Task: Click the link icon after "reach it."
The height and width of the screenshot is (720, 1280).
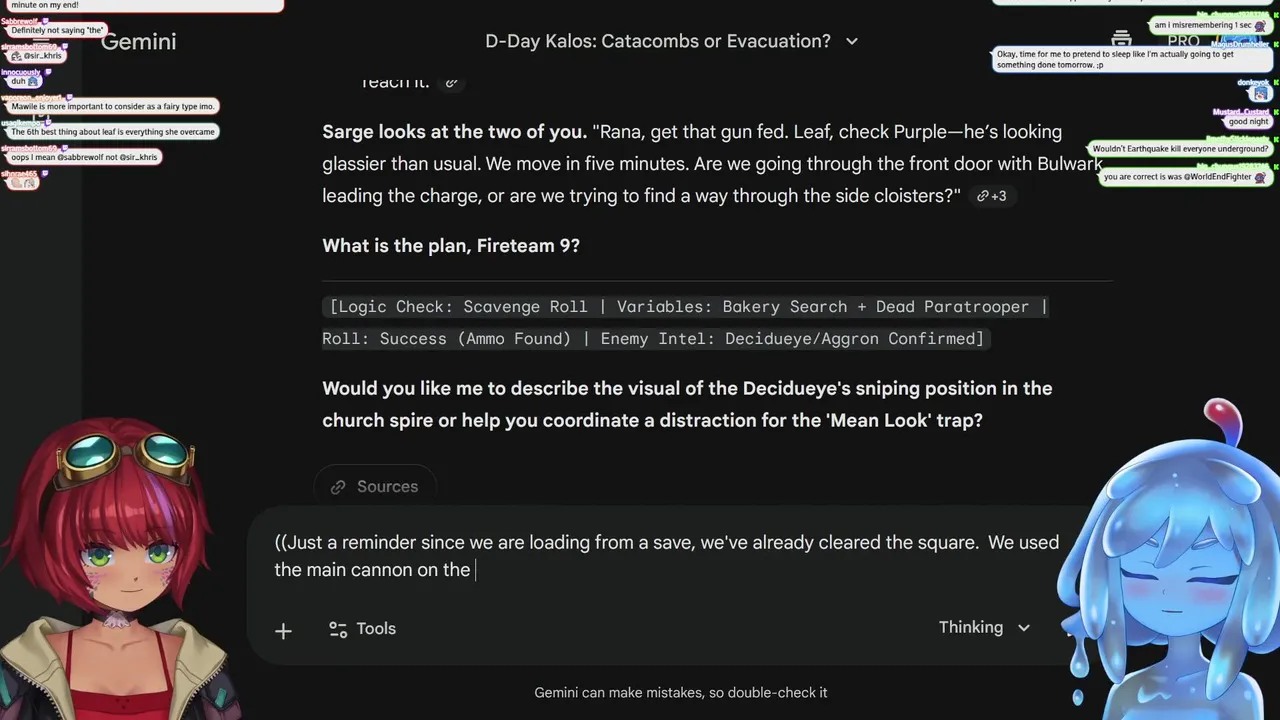Action: pyautogui.click(x=452, y=83)
